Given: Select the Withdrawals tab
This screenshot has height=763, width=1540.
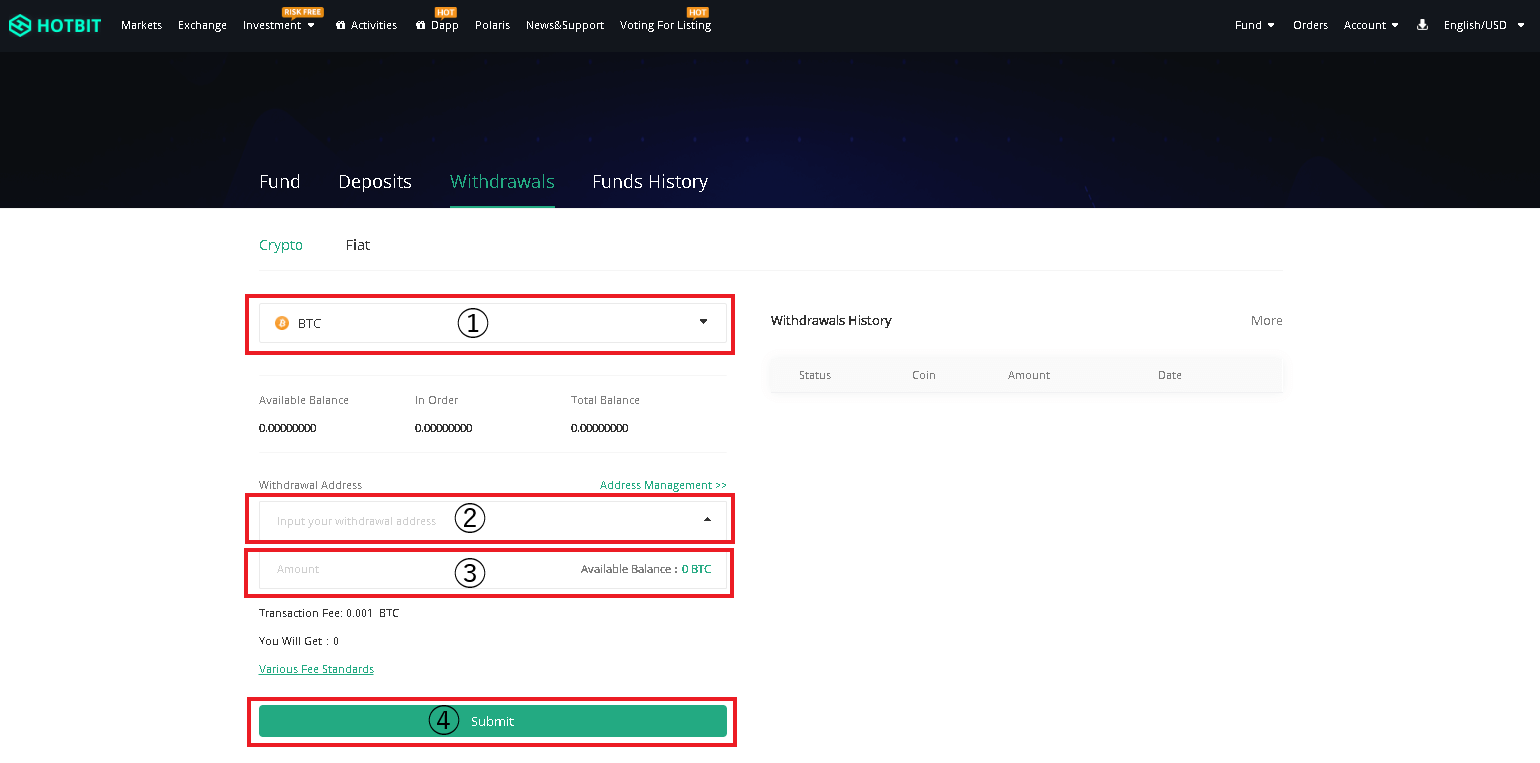Looking at the screenshot, I should point(502,182).
